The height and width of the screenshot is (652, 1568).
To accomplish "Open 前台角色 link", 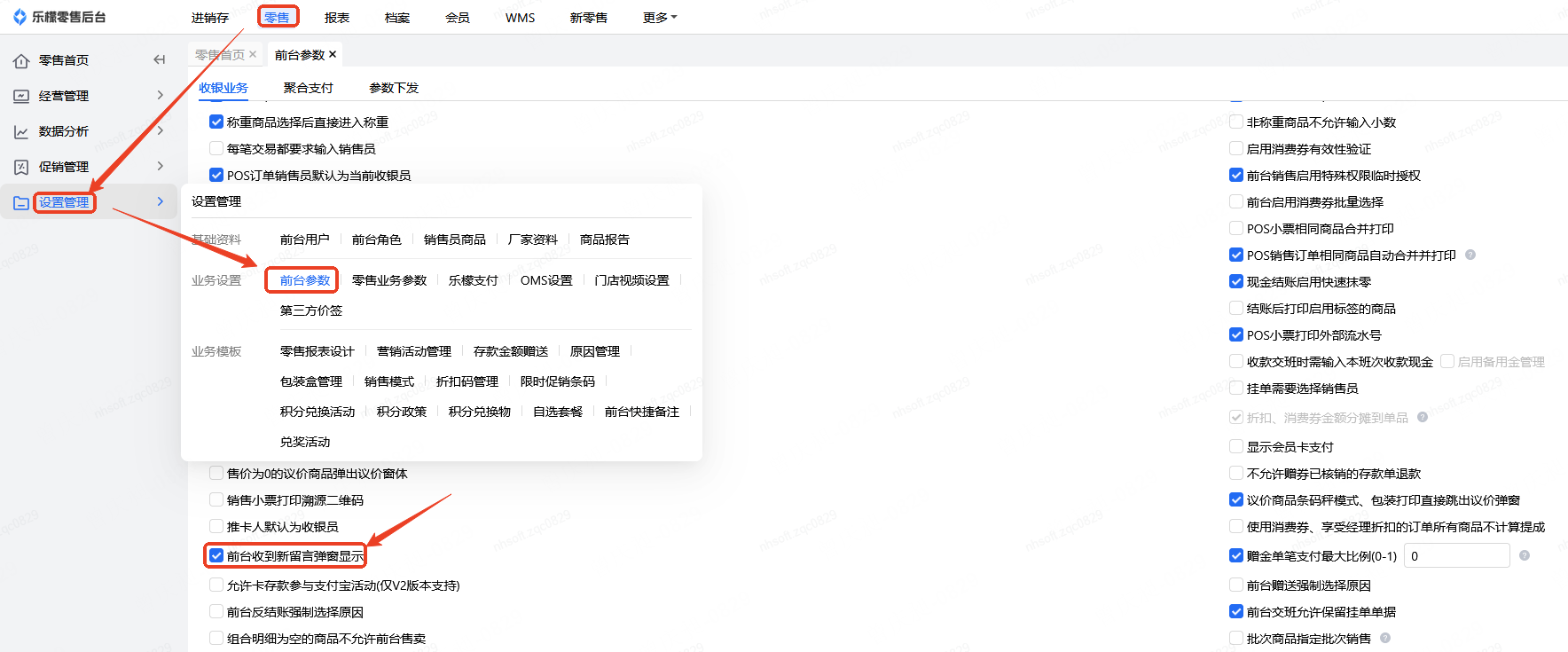I will click(377, 240).
